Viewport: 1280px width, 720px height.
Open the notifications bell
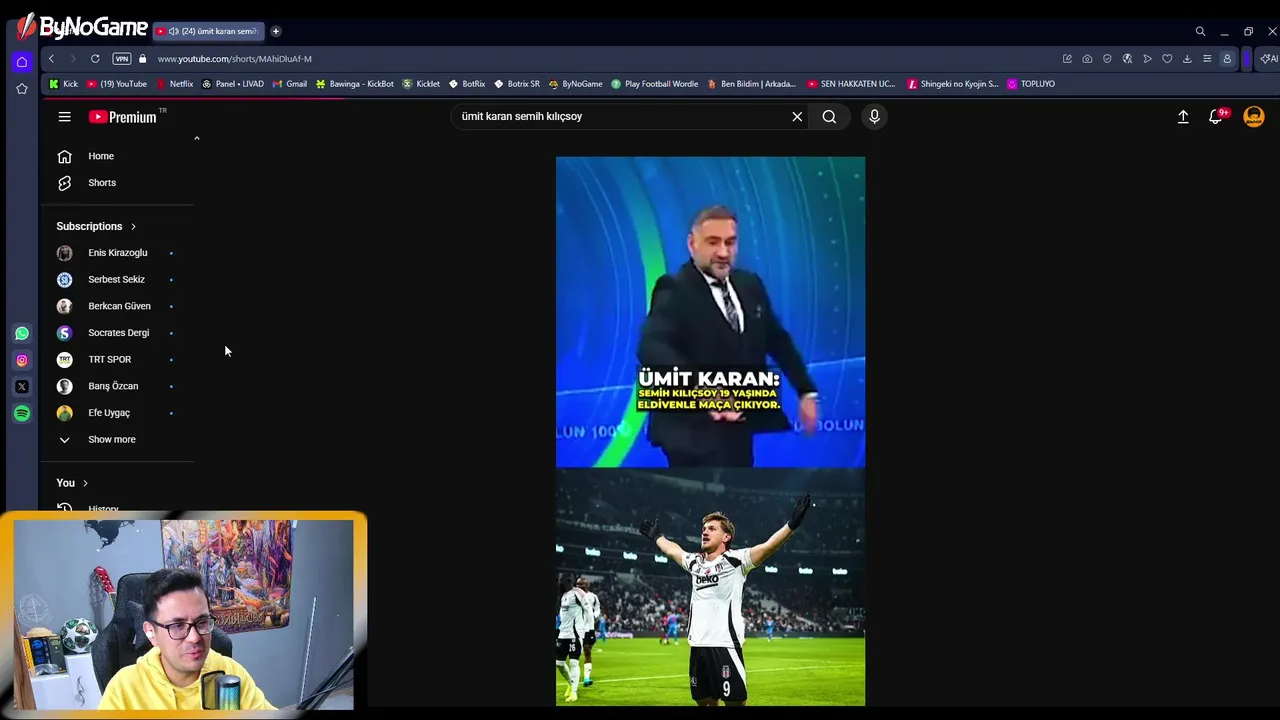click(1216, 117)
